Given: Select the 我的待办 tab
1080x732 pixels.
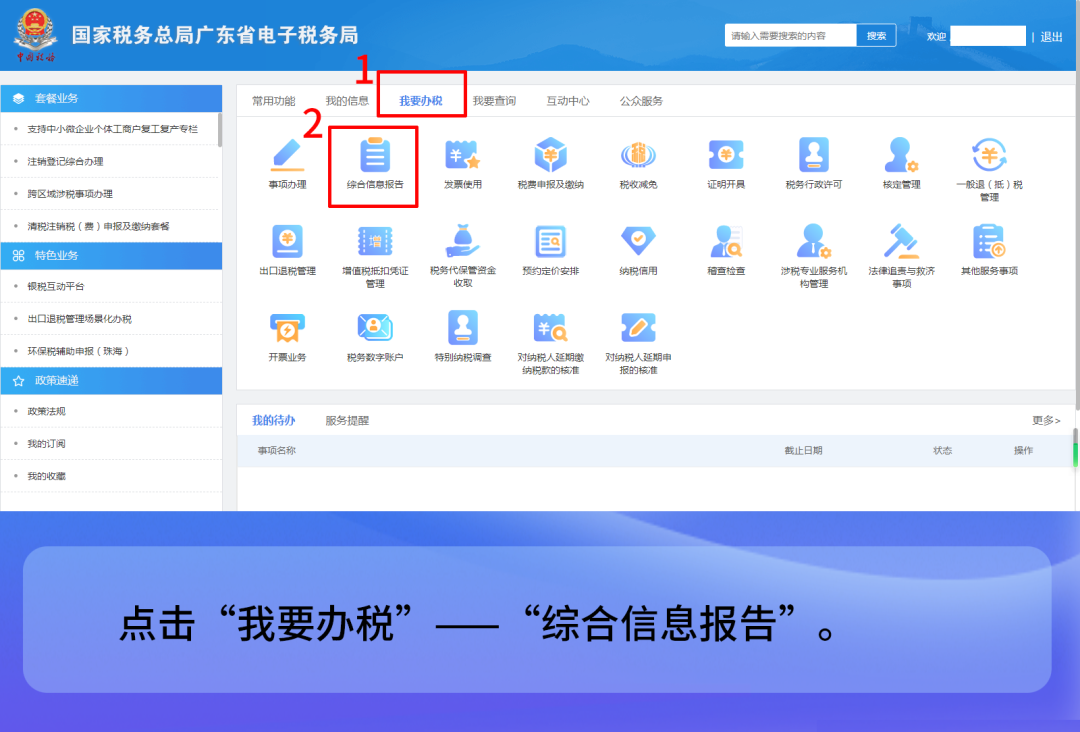Looking at the screenshot, I should click(273, 420).
